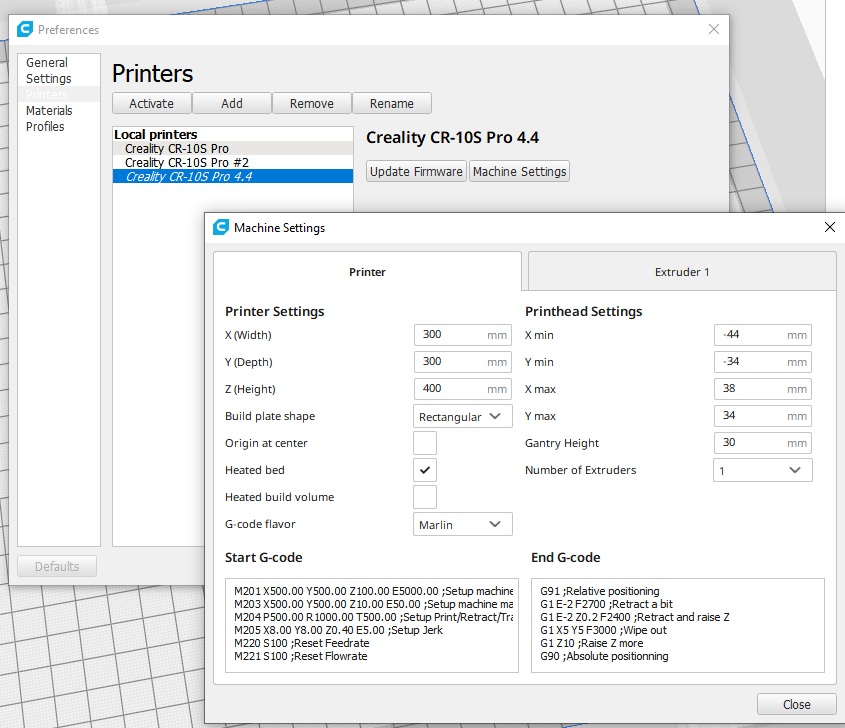Viewport: 845px width, 728px height.
Task: Open the Number of Extruders dropdown
Action: click(763, 470)
